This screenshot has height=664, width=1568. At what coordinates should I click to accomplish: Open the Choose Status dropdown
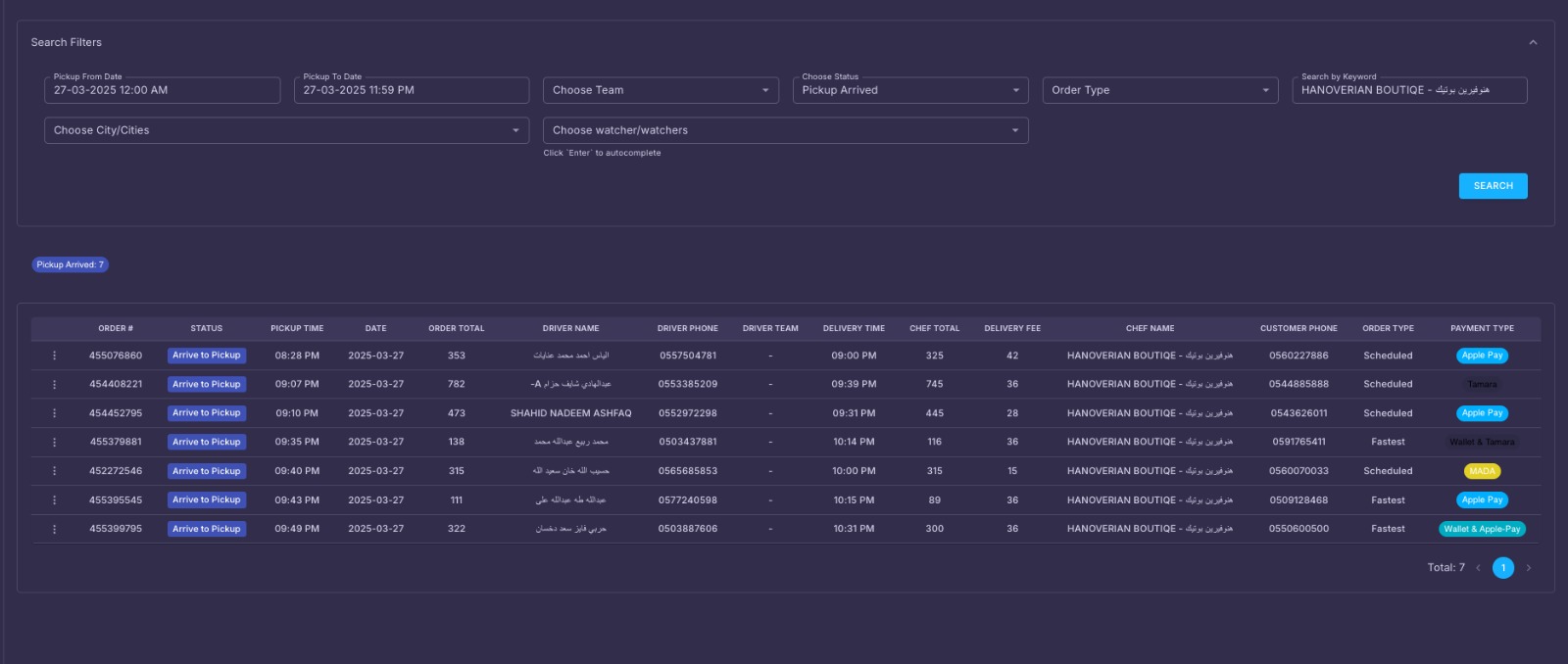pos(910,90)
